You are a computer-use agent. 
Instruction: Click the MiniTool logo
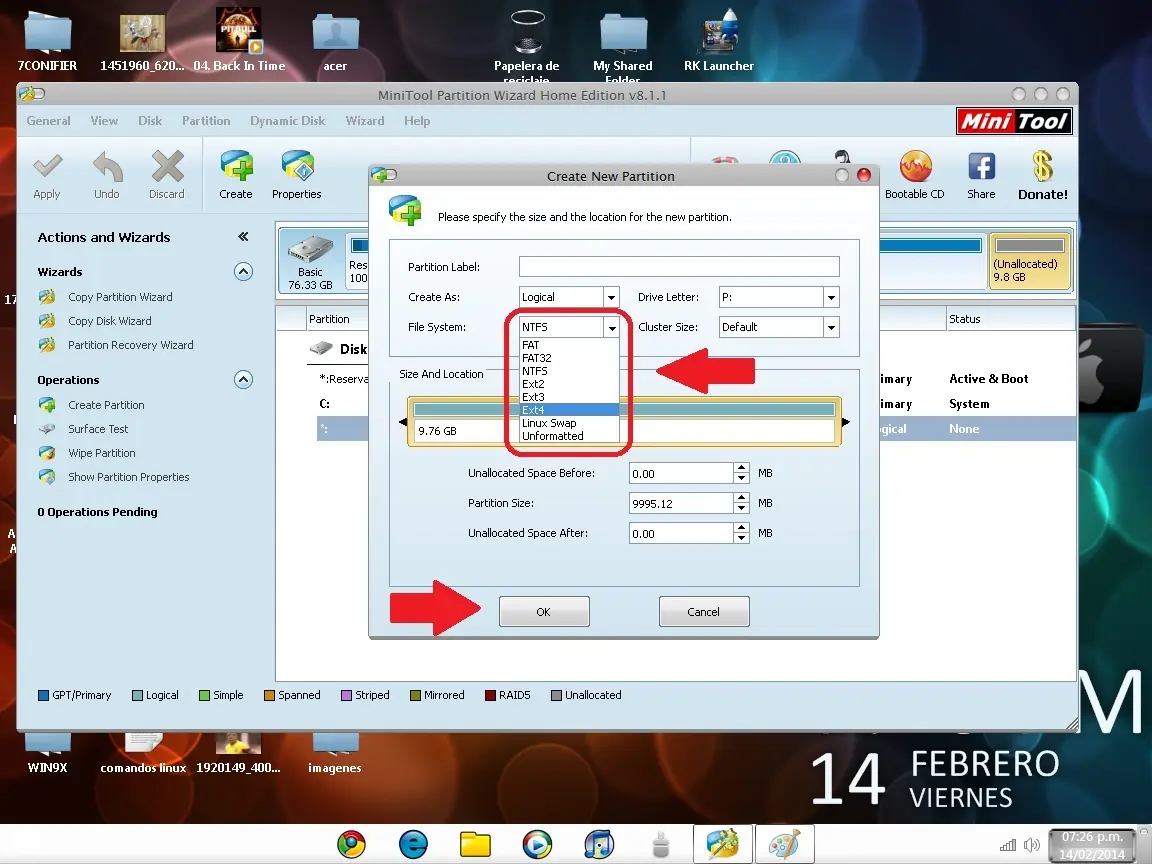(x=1014, y=121)
